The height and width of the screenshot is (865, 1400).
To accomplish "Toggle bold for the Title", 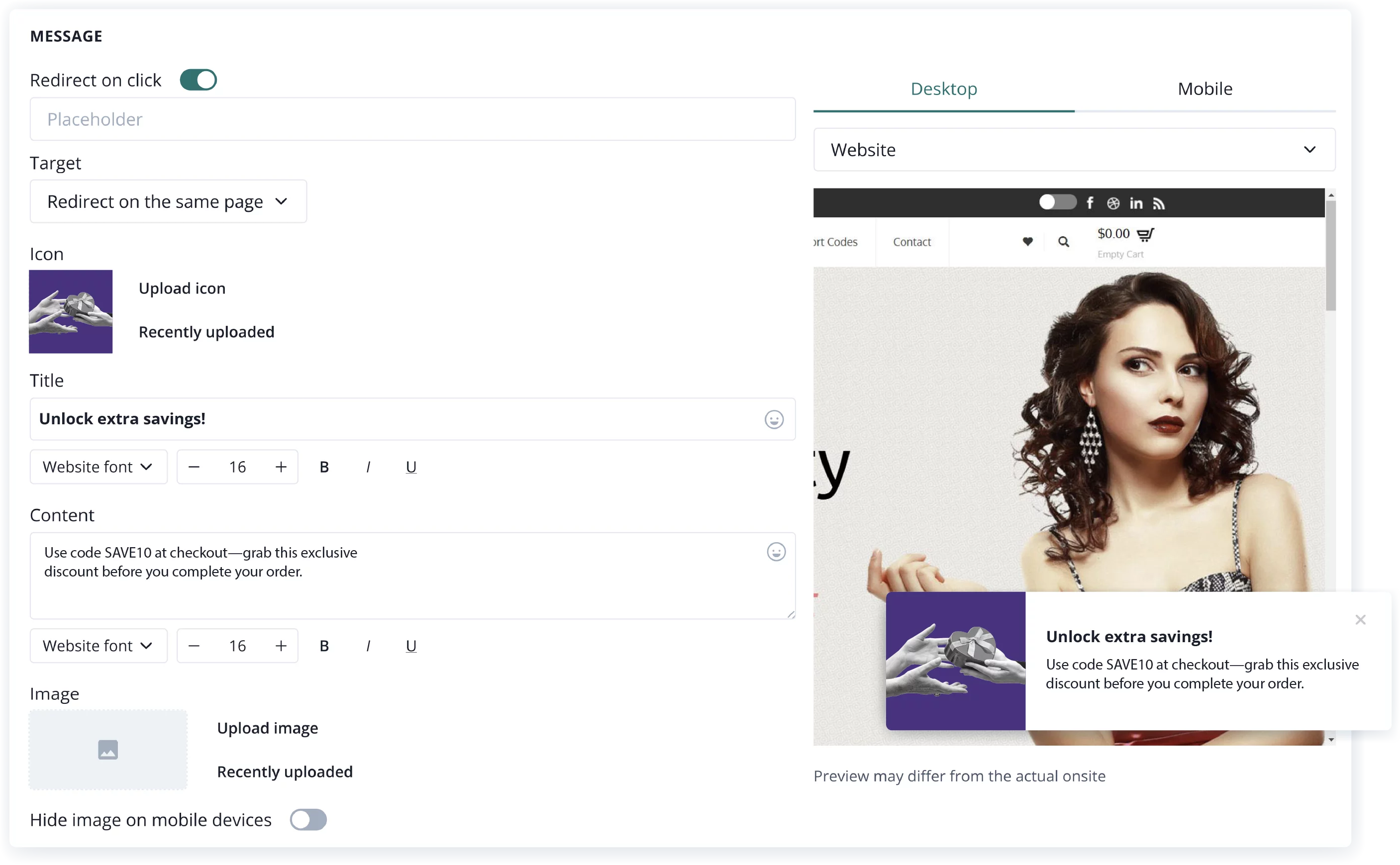I will click(x=324, y=467).
